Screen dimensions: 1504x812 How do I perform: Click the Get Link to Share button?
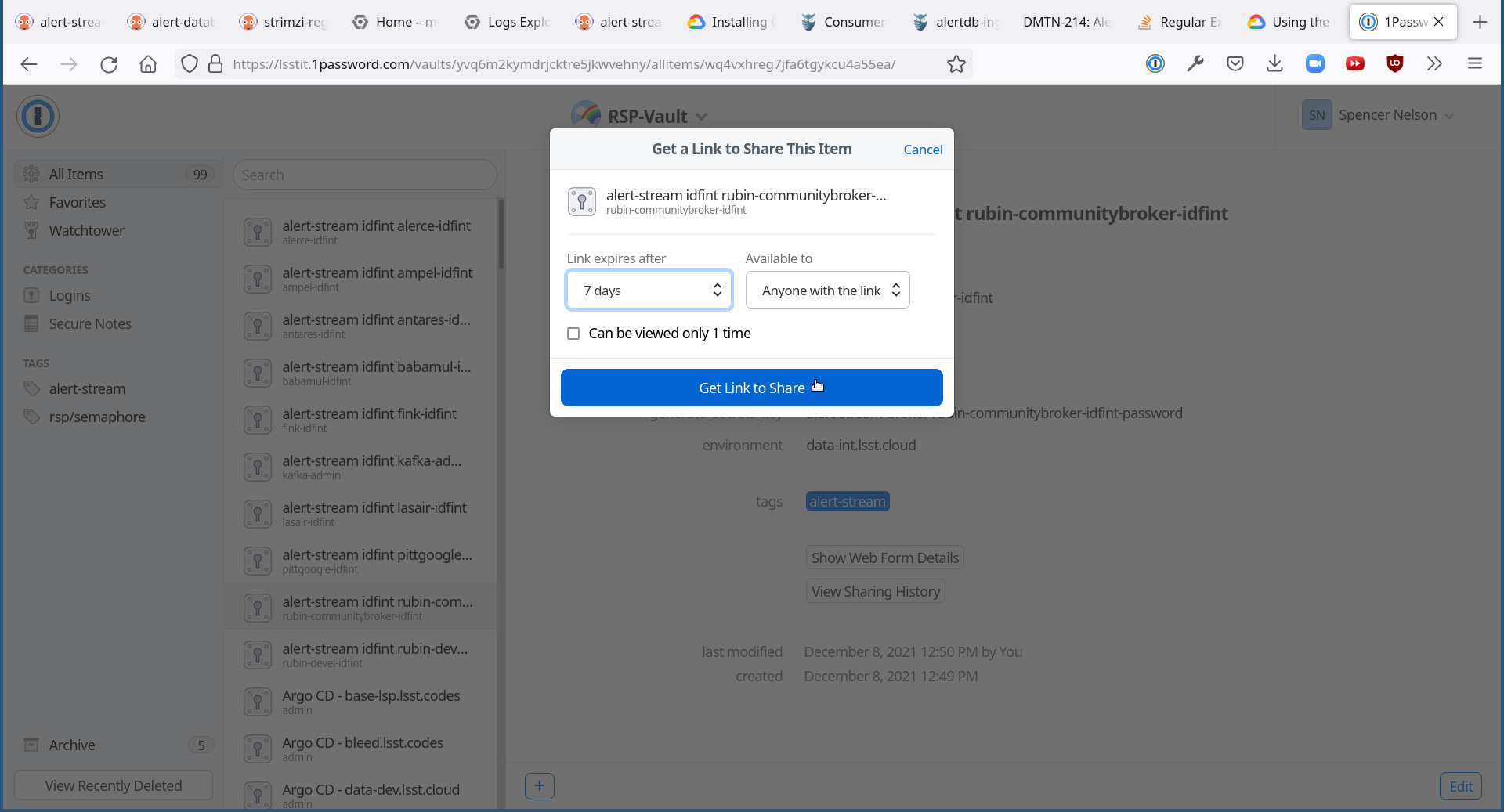[751, 388]
